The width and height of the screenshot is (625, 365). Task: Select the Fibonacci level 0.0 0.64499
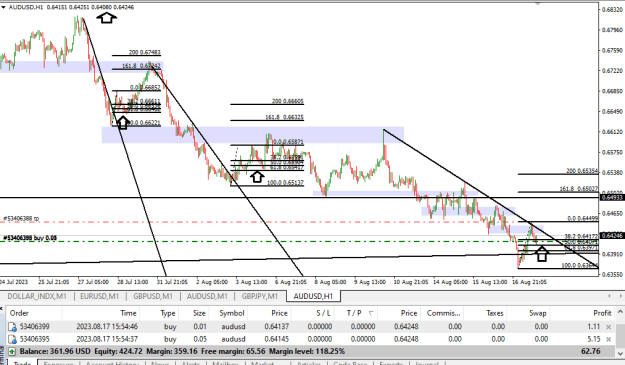click(583, 218)
